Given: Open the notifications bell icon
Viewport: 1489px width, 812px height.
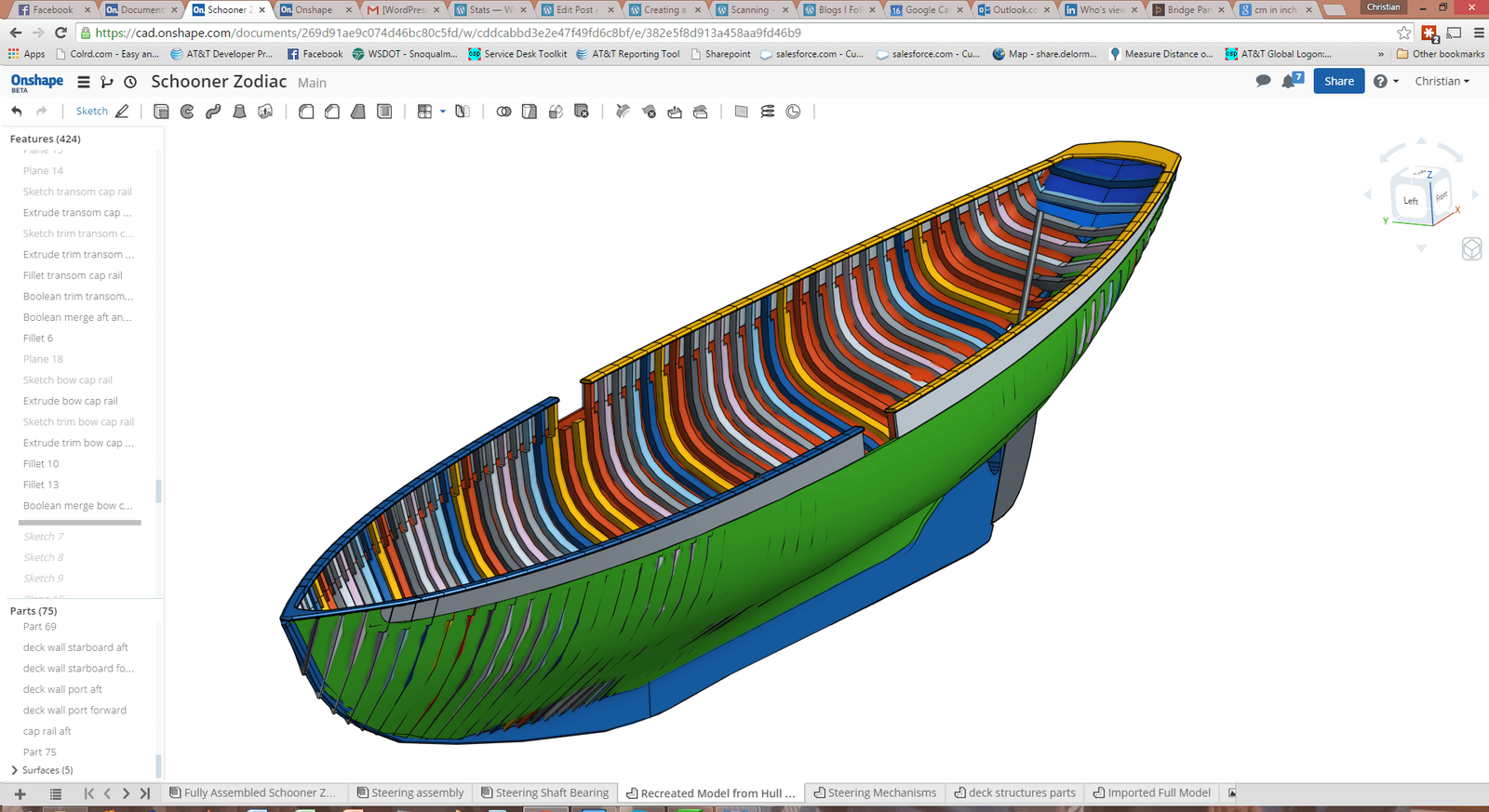Looking at the screenshot, I should click(1290, 81).
